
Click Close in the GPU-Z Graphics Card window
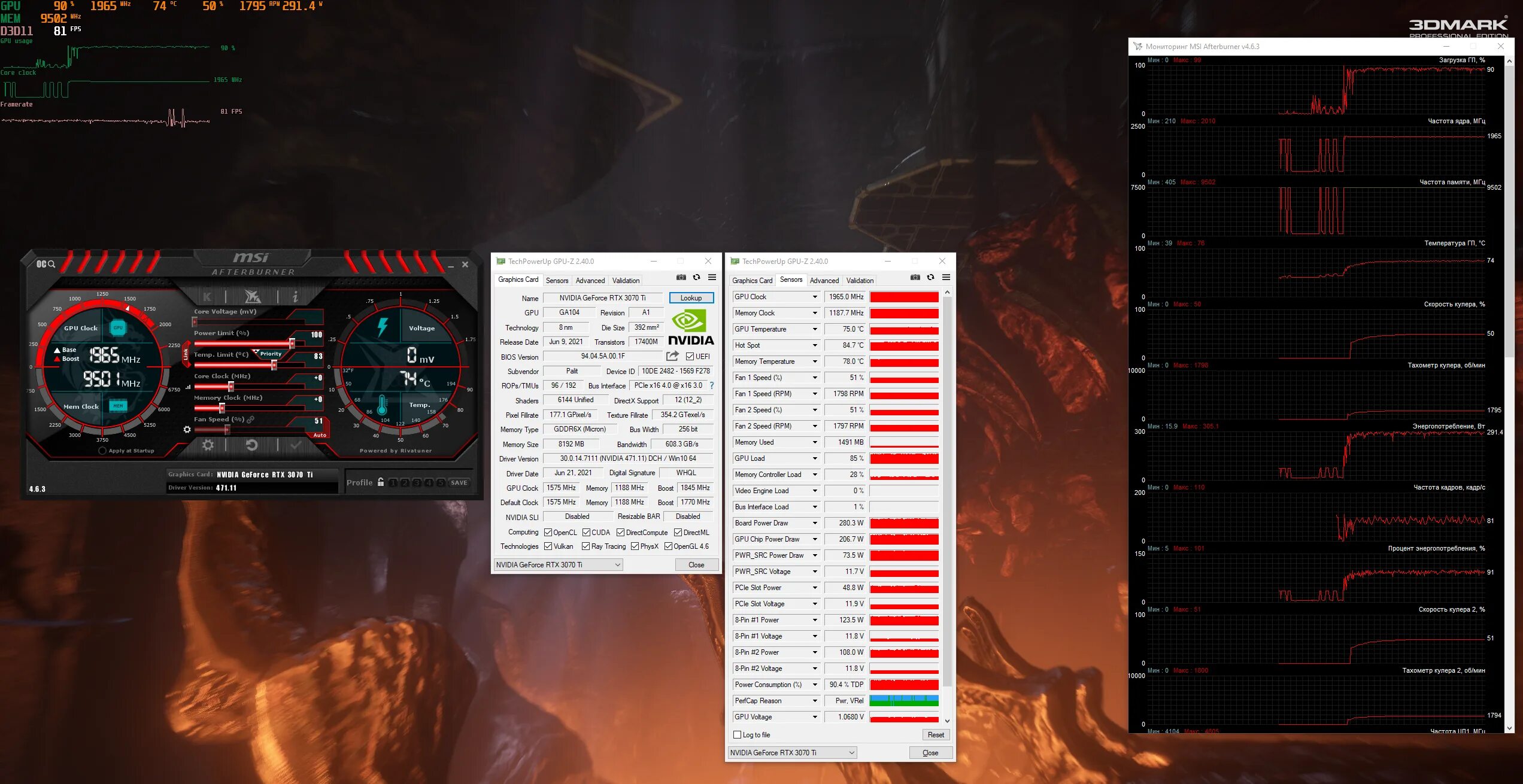[x=696, y=565]
